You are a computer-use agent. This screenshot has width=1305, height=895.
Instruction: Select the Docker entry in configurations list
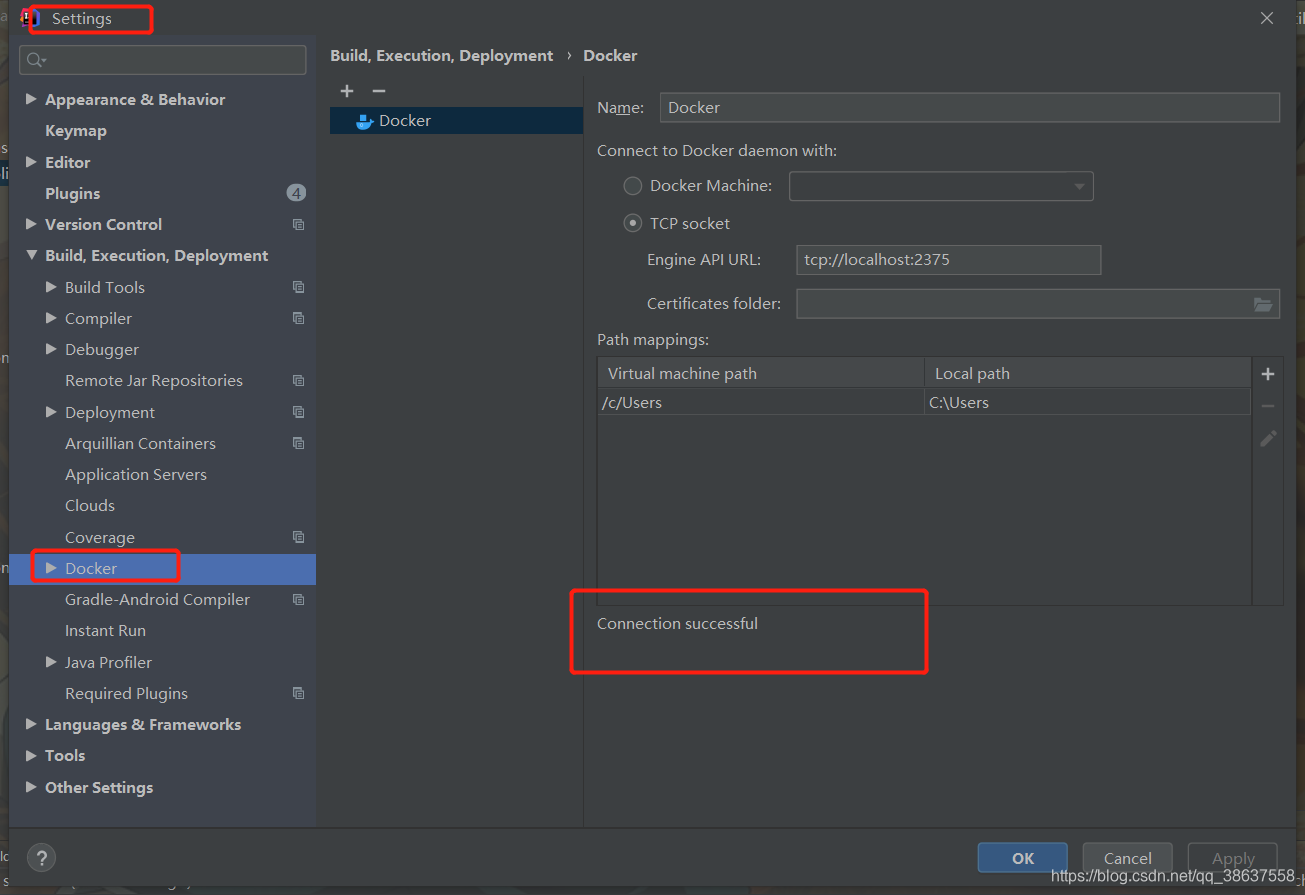pos(456,121)
